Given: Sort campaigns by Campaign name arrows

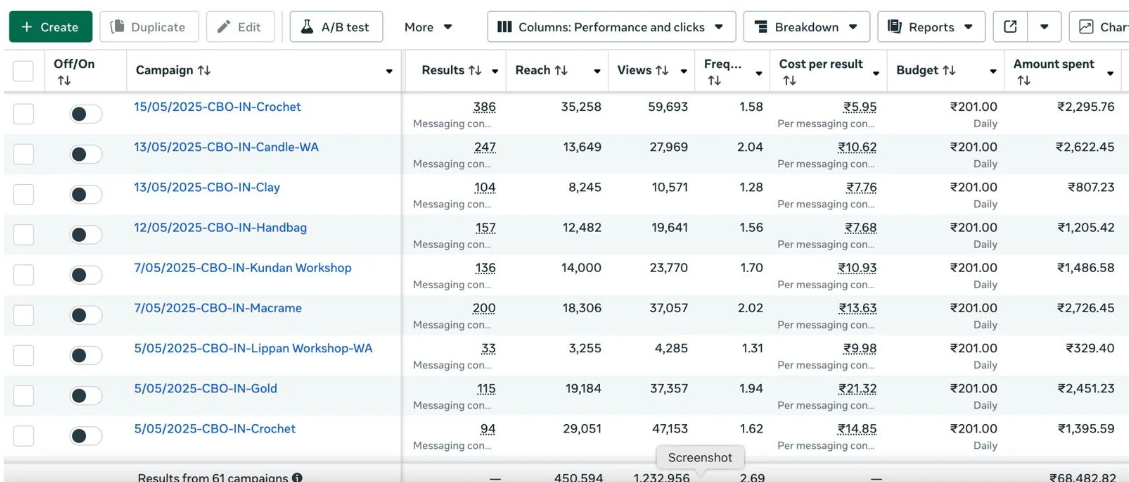Looking at the screenshot, I should (x=204, y=71).
